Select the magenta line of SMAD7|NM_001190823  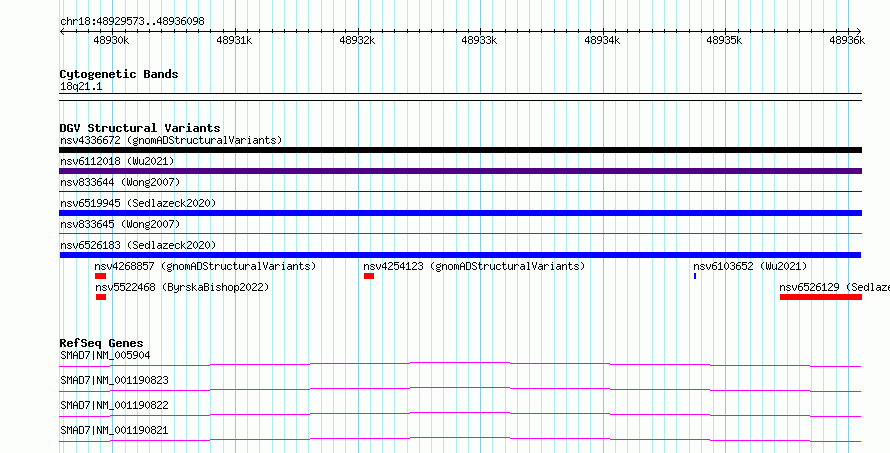click(460, 389)
